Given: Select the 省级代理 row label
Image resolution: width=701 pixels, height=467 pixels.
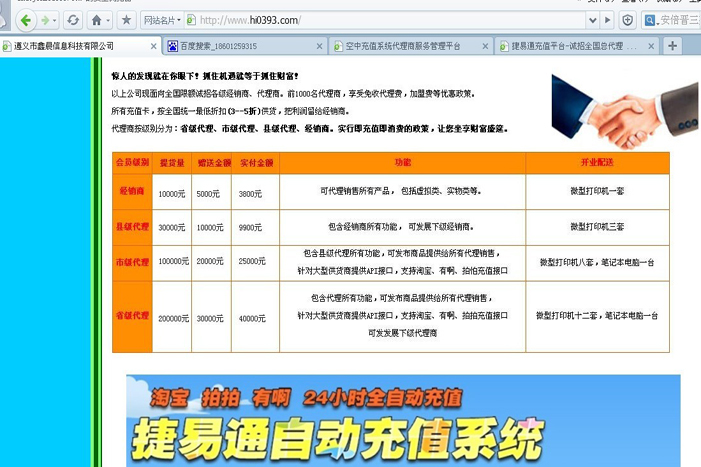Looking at the screenshot, I should 132,316.
